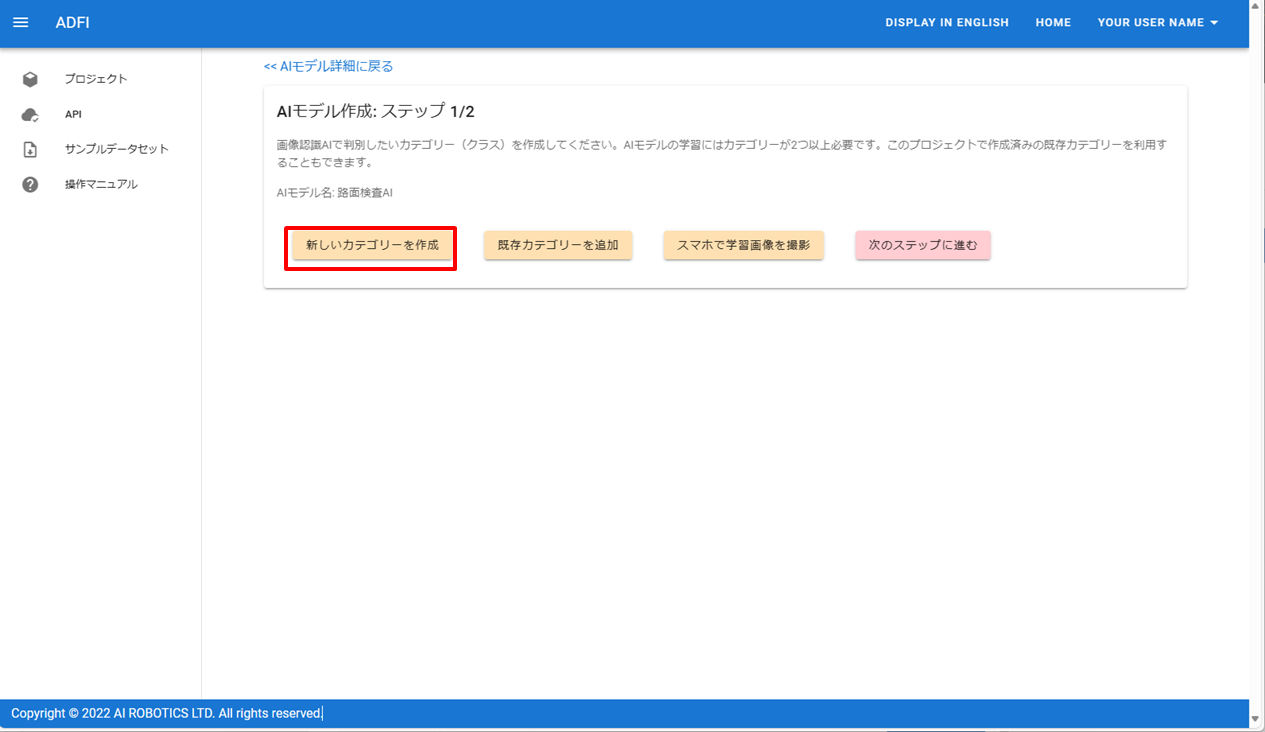The height and width of the screenshot is (732, 1265).
Task: Click the ADFI title in header
Action: tap(72, 22)
